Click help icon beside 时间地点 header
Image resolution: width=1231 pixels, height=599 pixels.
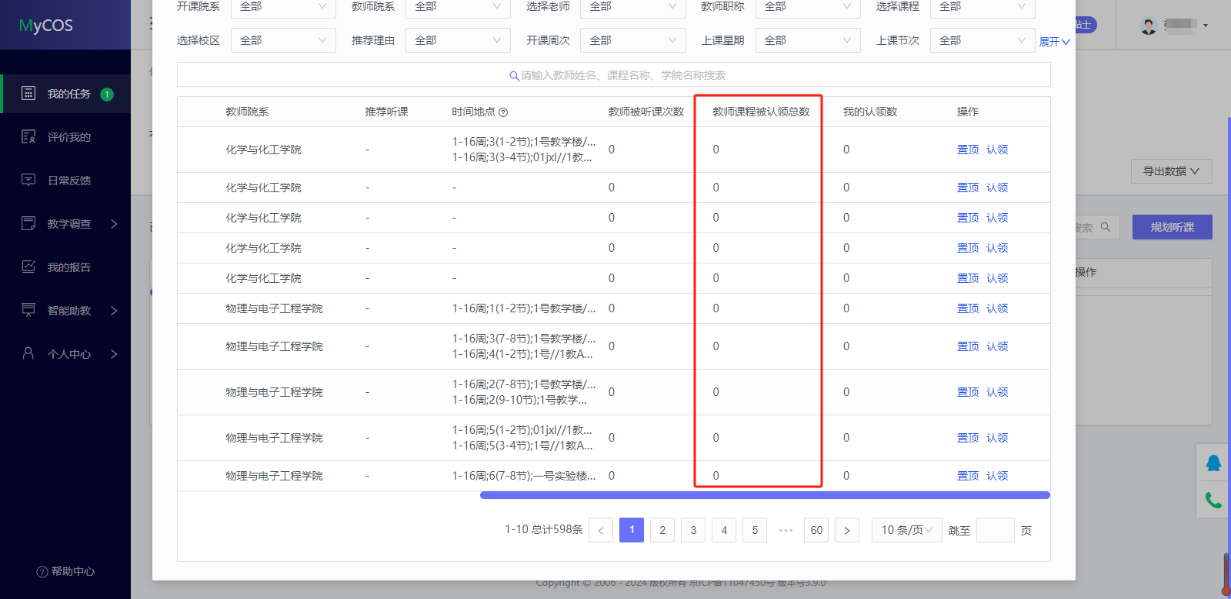click(503, 112)
